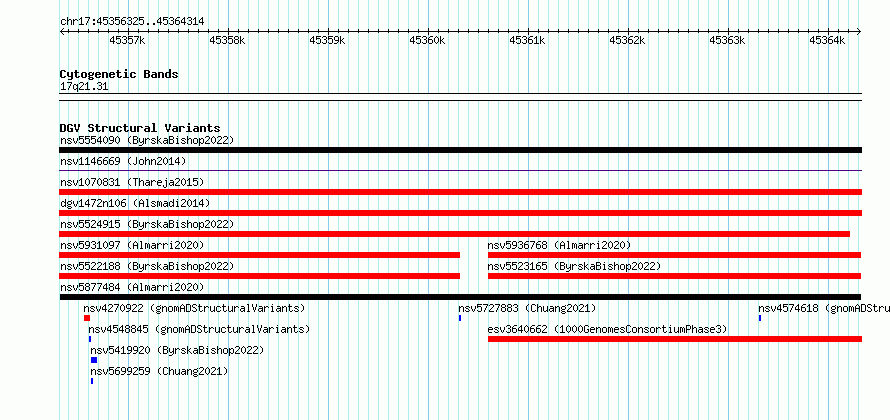890x420 pixels.
Task: Click the ruler's right end arrow
Action: (859, 32)
